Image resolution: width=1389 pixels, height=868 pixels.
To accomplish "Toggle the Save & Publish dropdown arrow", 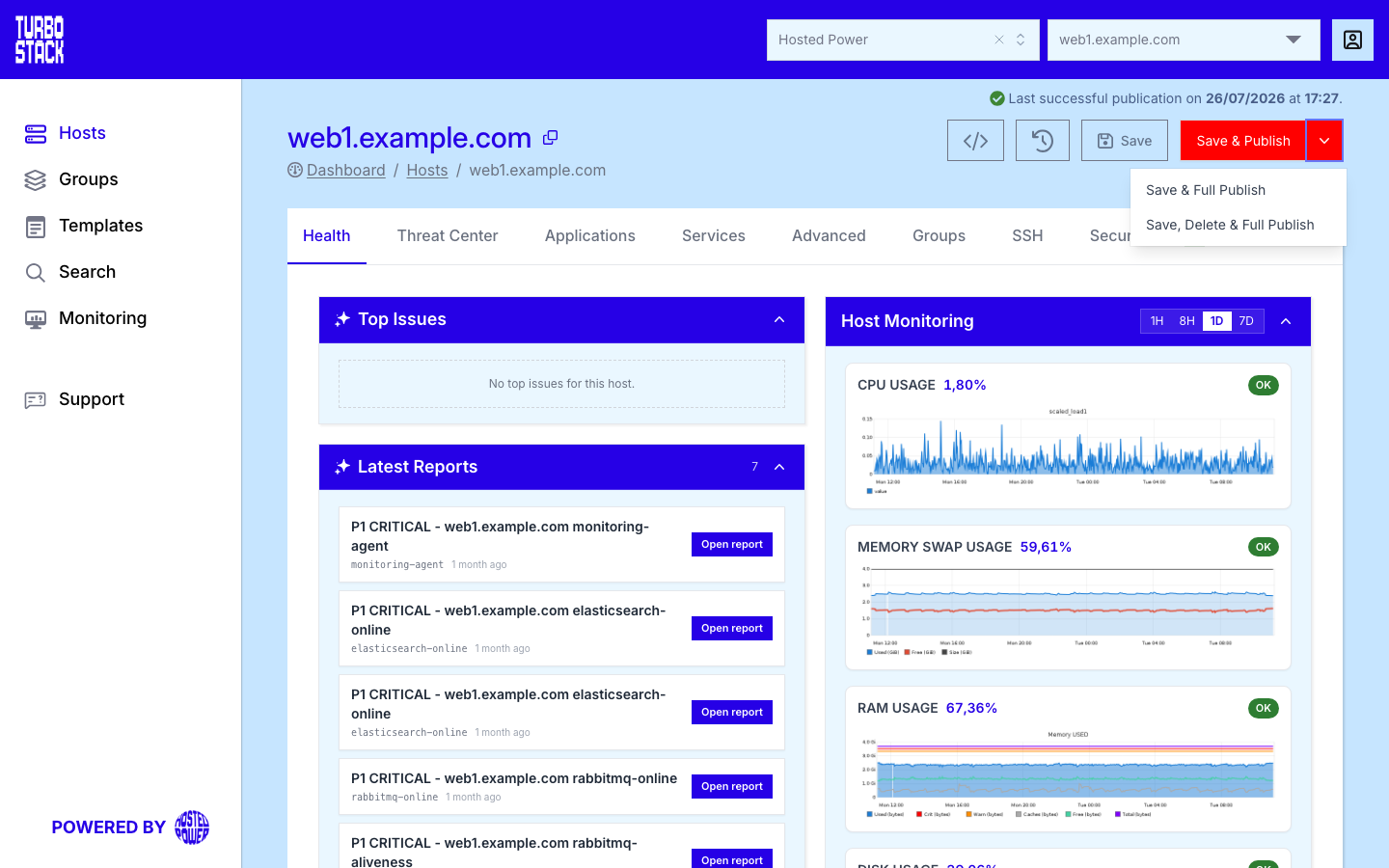I will coord(1324,141).
